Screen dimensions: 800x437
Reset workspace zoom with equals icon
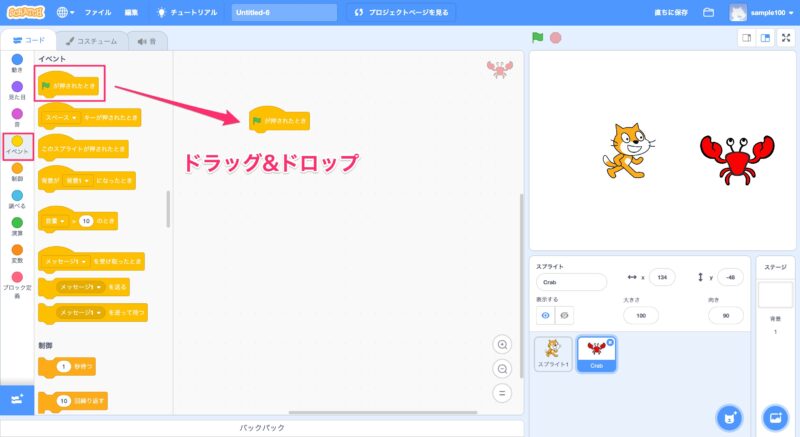click(502, 392)
